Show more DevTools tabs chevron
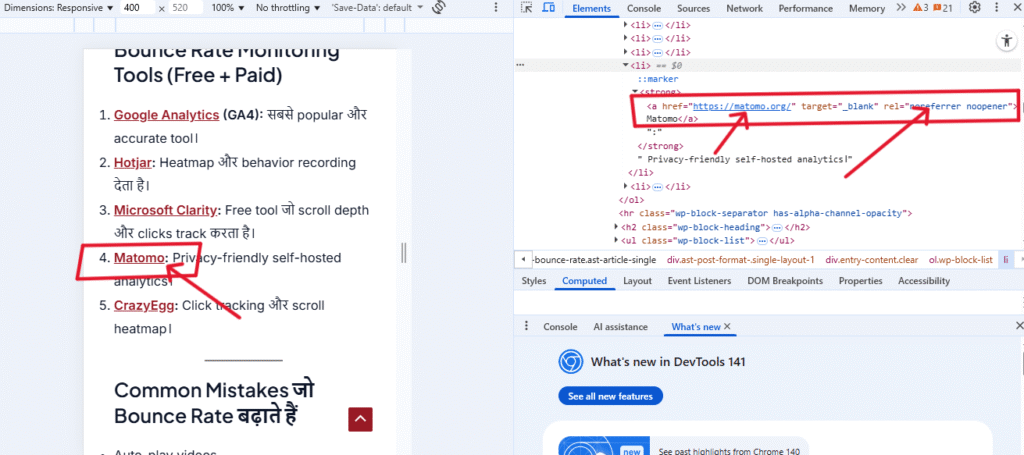Viewport: 1024px width, 455px height. coord(901,8)
